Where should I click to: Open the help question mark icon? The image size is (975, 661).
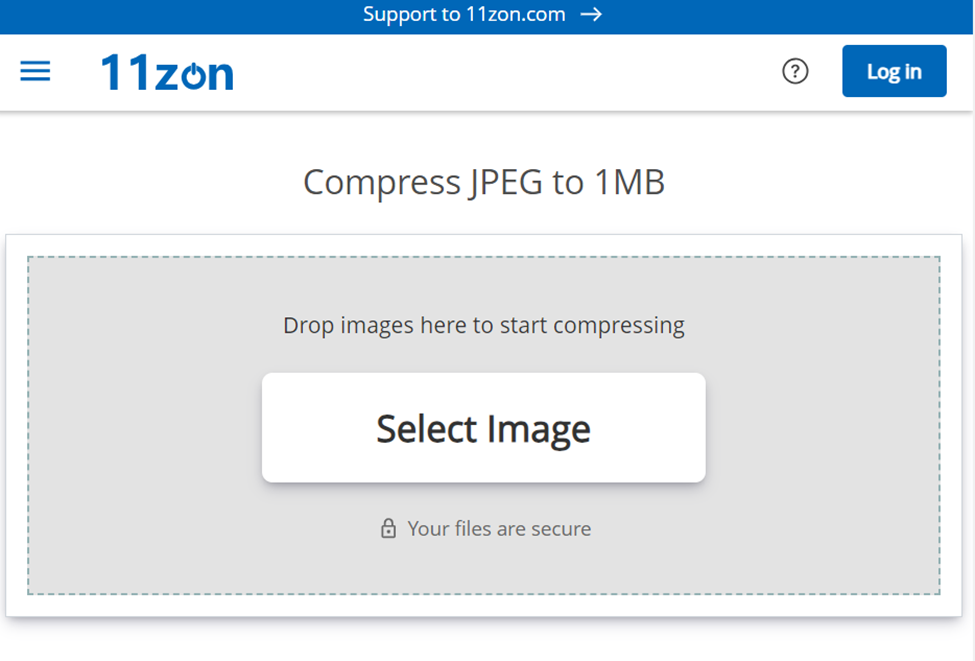pos(795,71)
